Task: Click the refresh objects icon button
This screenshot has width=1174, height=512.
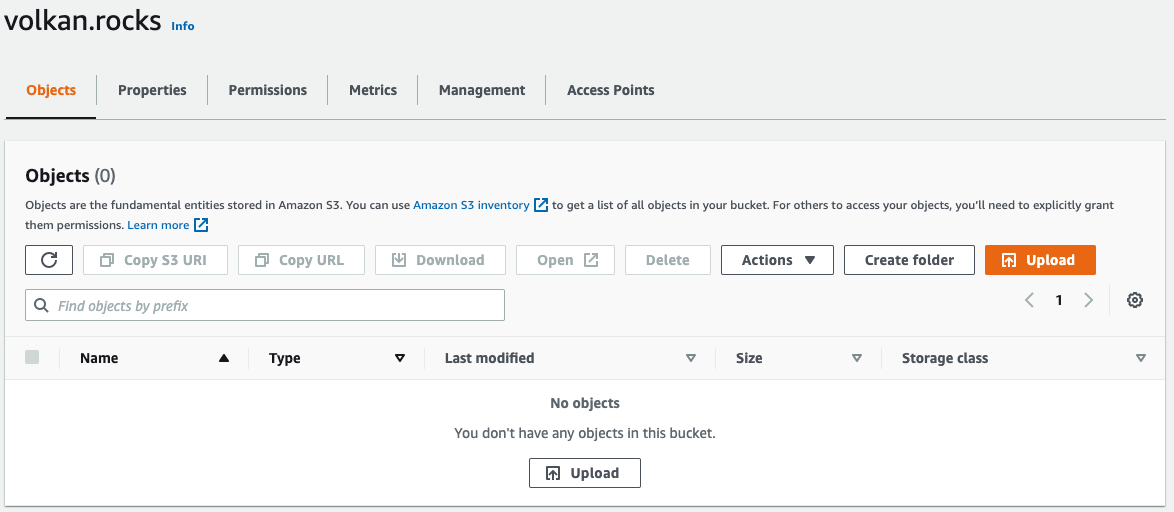Action: 49,260
